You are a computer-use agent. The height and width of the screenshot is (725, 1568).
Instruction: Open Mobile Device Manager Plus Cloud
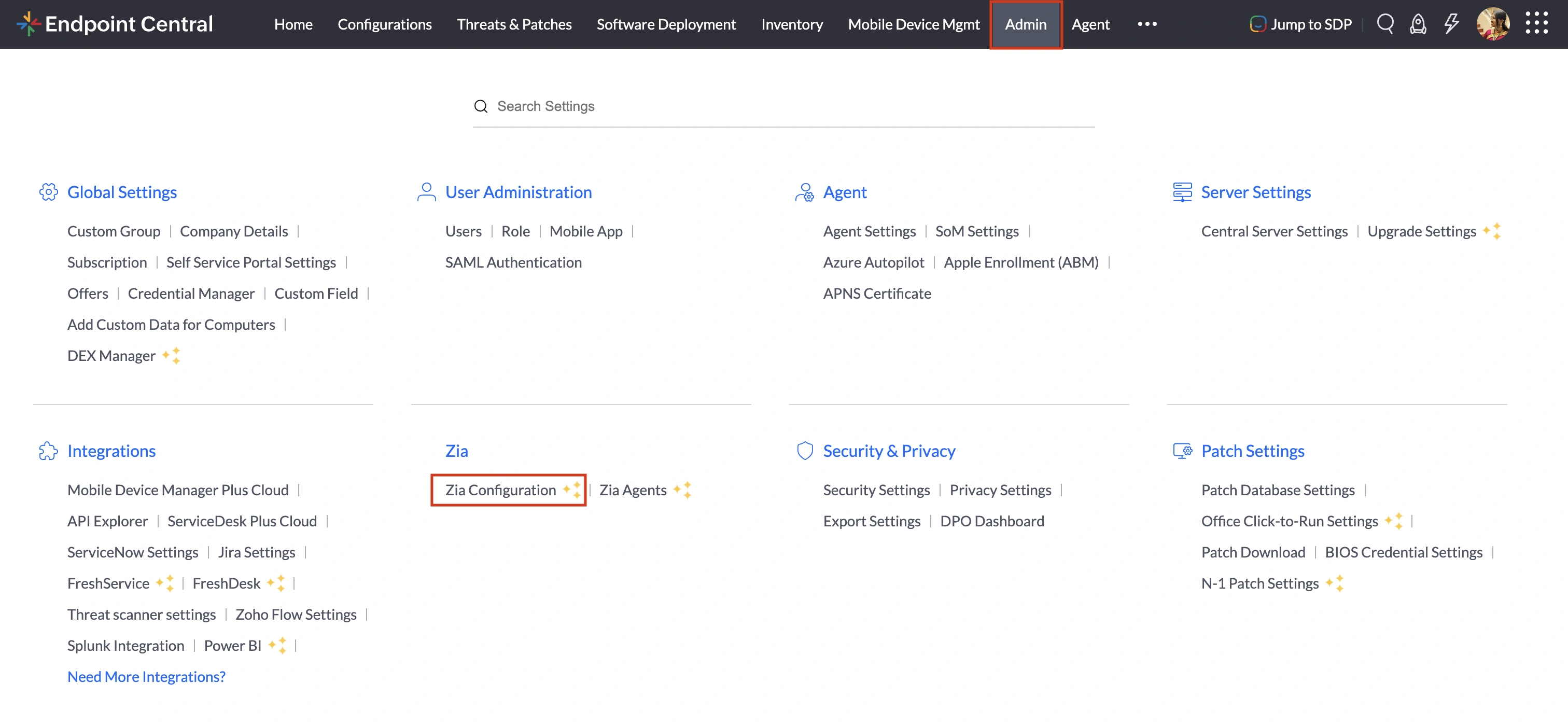[178, 490]
